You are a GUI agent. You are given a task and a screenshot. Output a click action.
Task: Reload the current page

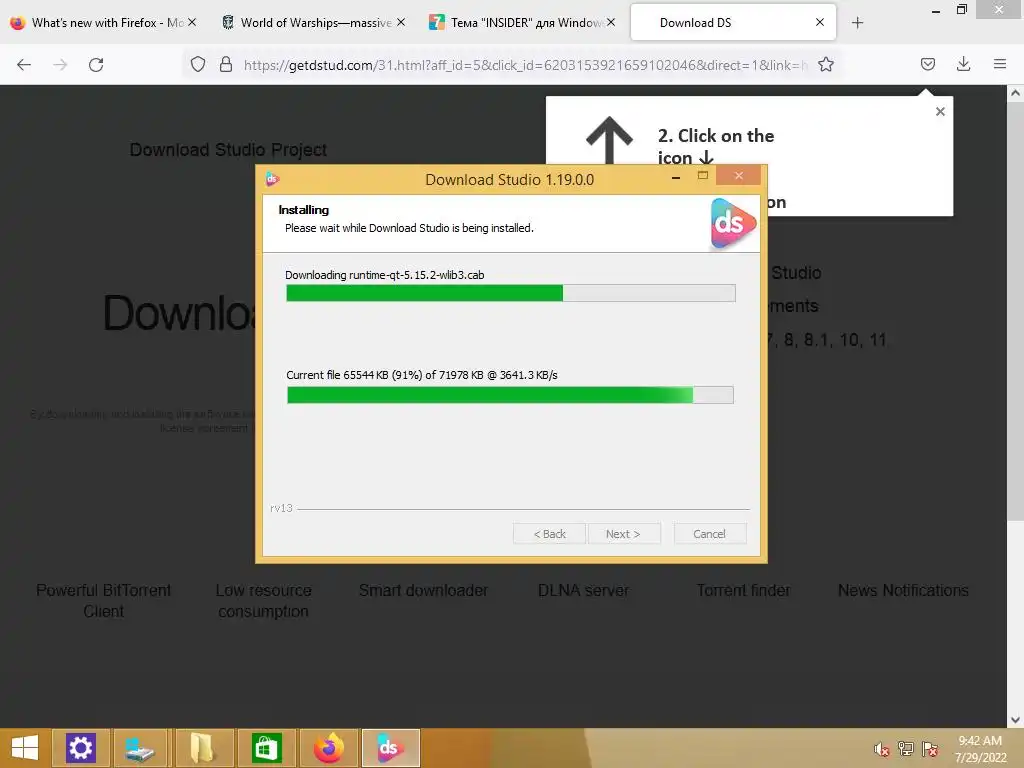point(96,65)
